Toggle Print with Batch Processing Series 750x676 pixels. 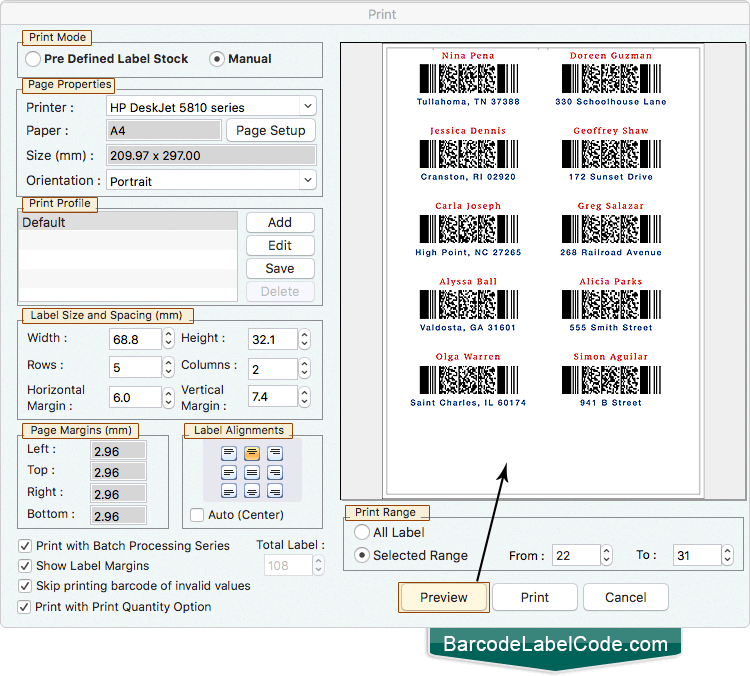pyautogui.click(x=25, y=546)
